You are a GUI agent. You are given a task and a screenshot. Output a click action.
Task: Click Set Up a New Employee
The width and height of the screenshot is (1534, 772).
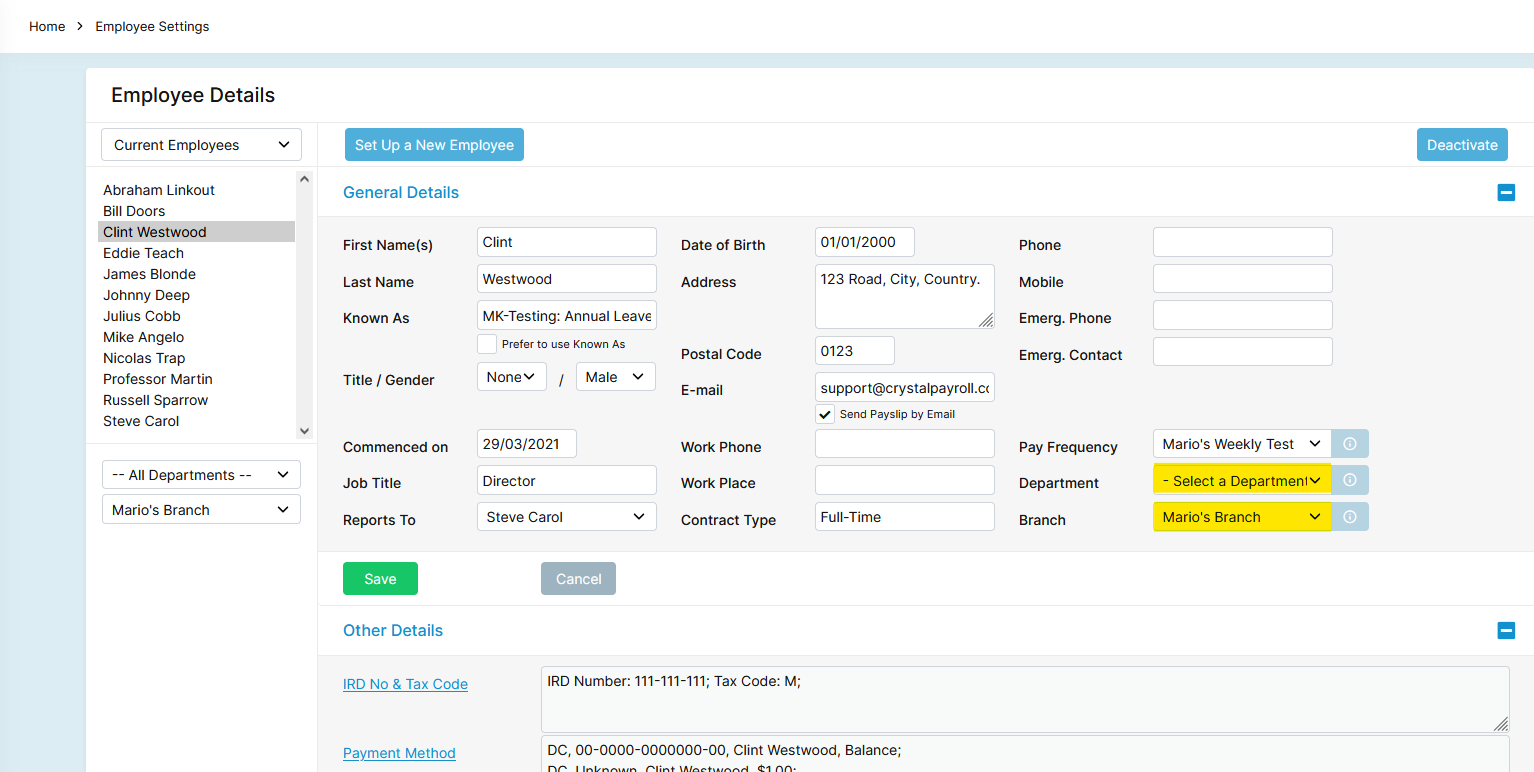[434, 144]
